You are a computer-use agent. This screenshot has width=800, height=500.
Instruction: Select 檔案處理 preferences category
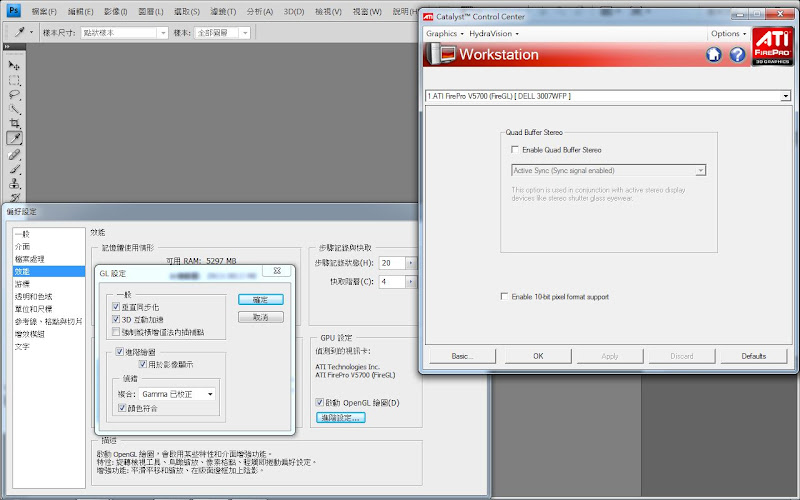point(49,259)
